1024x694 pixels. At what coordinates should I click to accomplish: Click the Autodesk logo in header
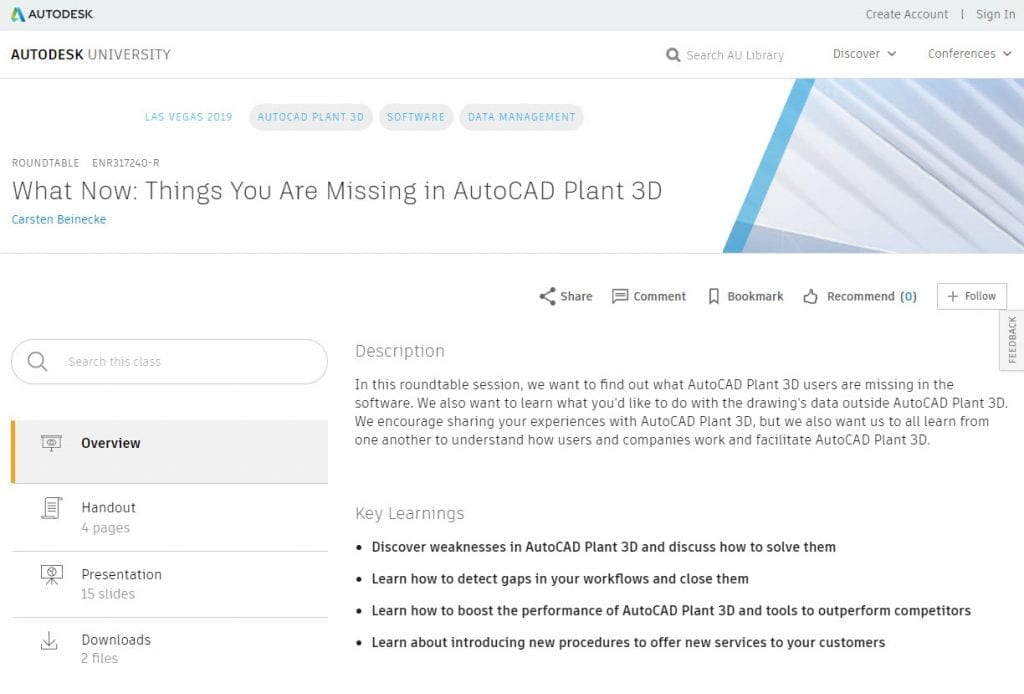click(x=54, y=14)
